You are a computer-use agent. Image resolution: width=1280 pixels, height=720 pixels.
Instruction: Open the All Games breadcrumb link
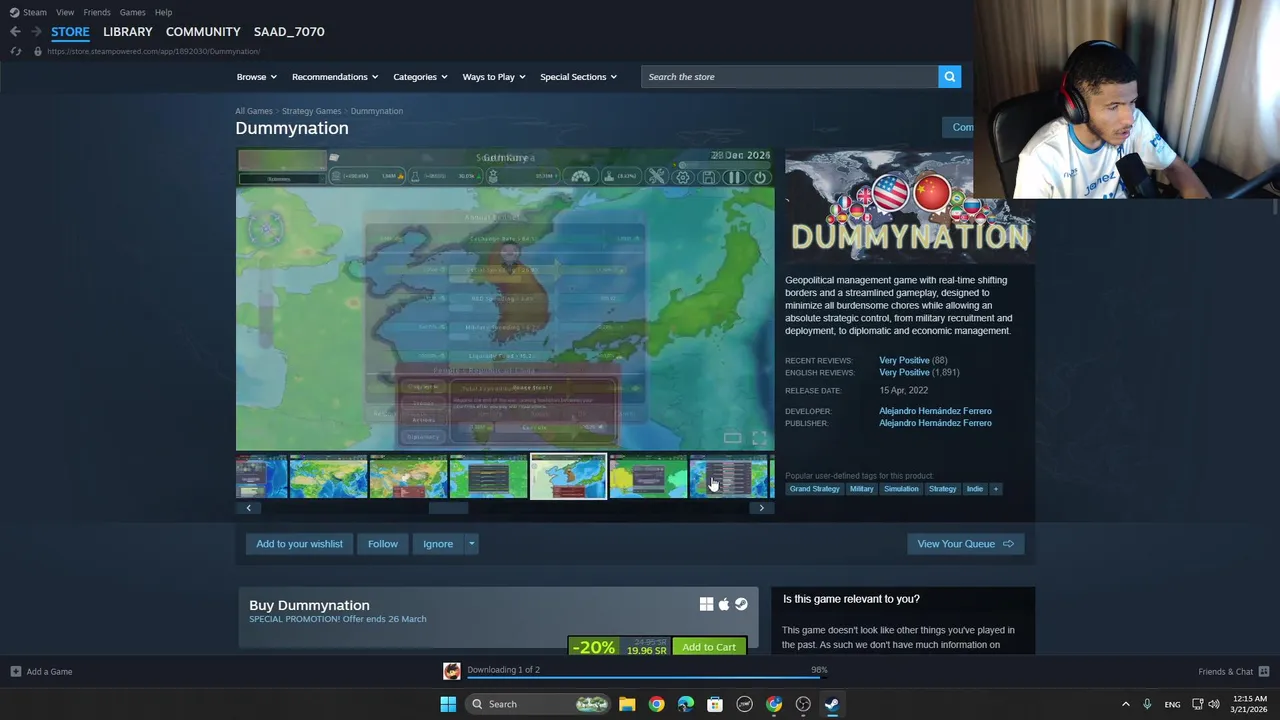pos(254,111)
